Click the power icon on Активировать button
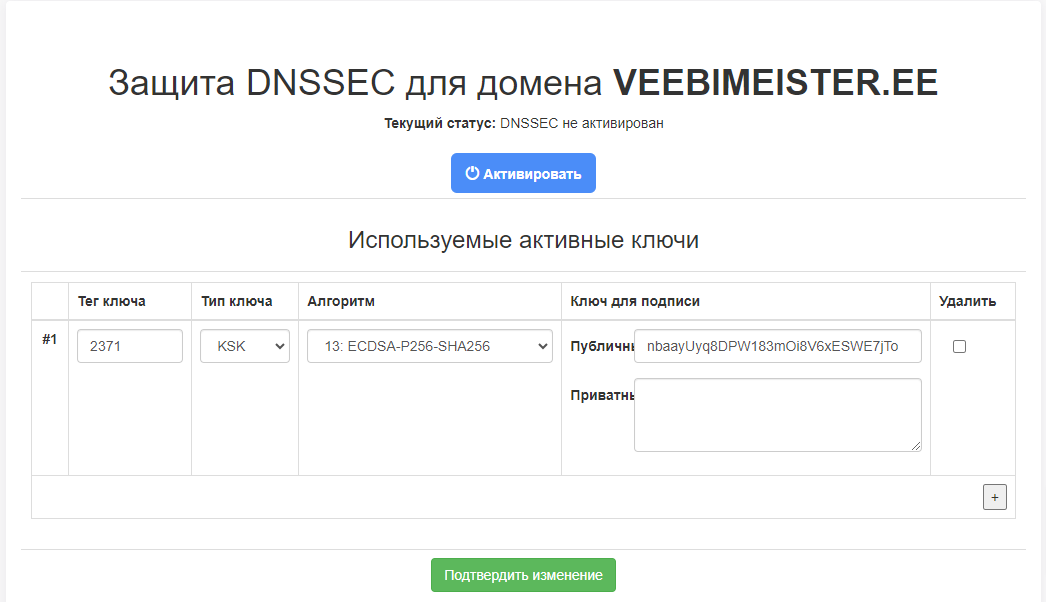Viewport: 1046px width, 602px height. (x=472, y=173)
